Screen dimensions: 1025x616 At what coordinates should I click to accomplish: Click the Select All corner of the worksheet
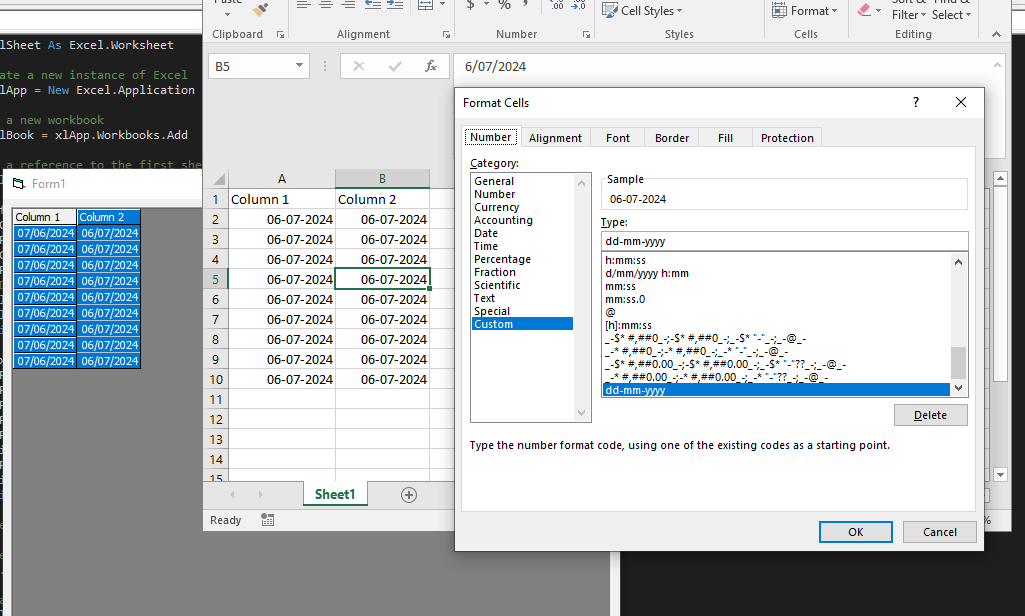point(216,179)
